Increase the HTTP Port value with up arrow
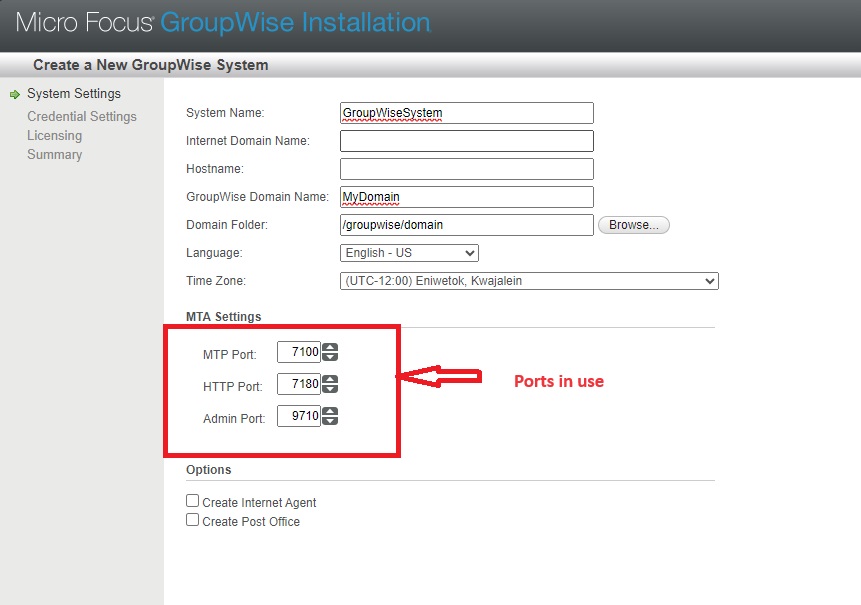The width and height of the screenshot is (861, 605). click(x=330, y=380)
